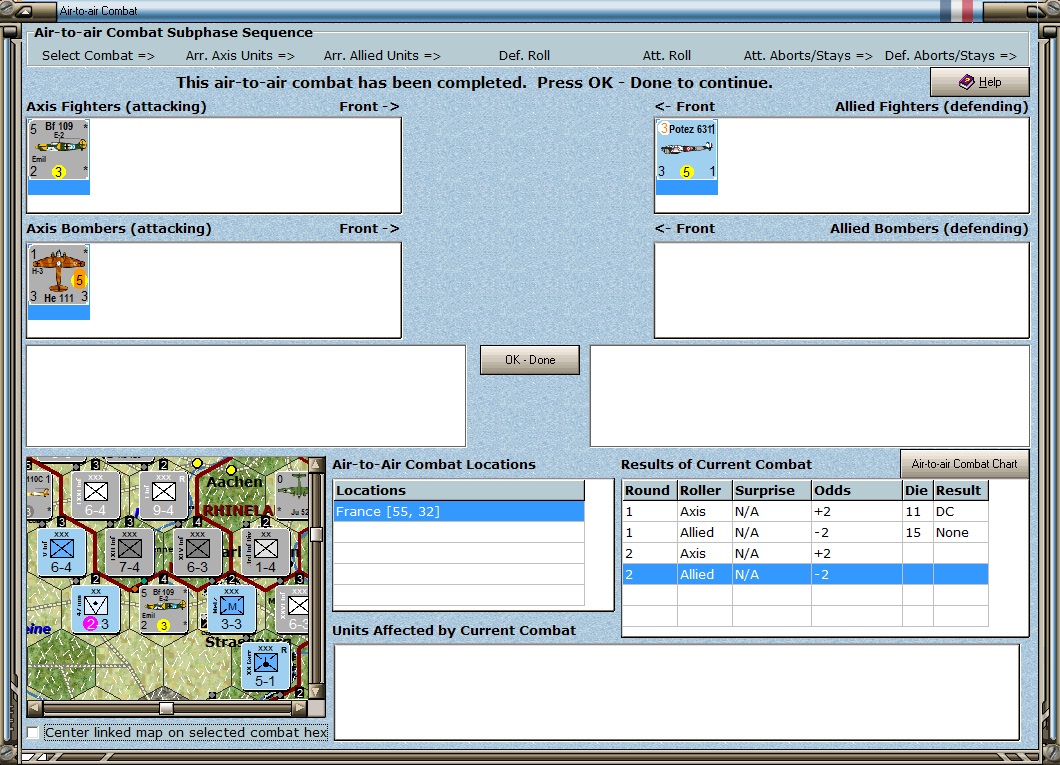This screenshot has width=1060, height=765.
Task: Select the highlighted round 2 Allied row
Action: [x=805, y=574]
